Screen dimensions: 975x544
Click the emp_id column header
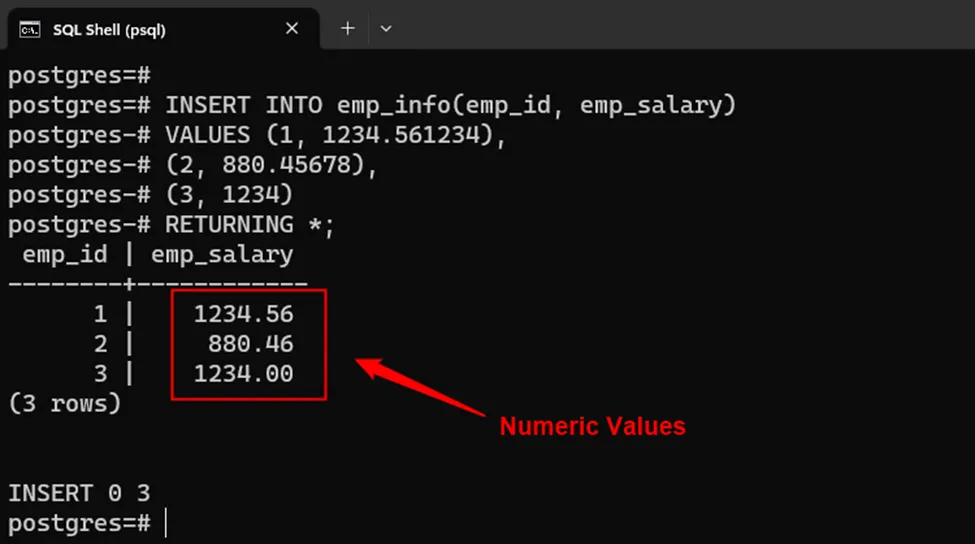coord(64,254)
